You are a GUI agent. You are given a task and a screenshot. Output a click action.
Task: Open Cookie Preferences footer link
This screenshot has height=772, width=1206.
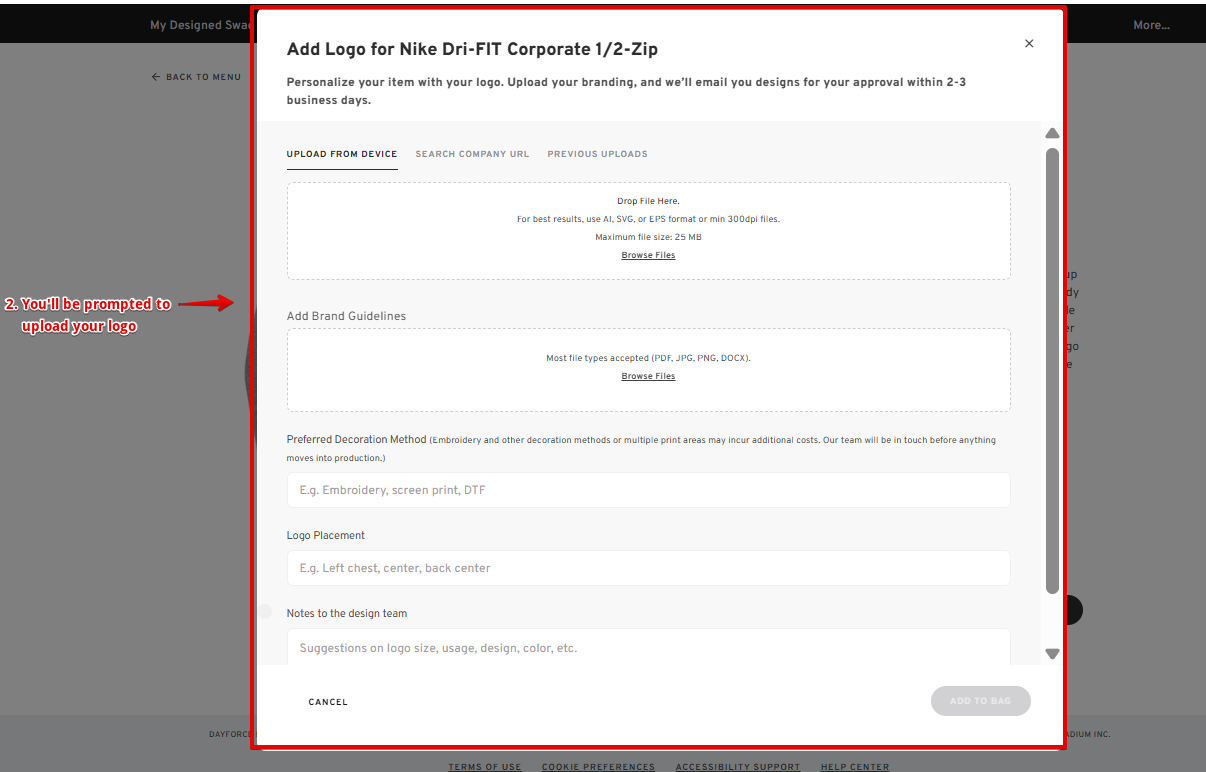point(598,767)
